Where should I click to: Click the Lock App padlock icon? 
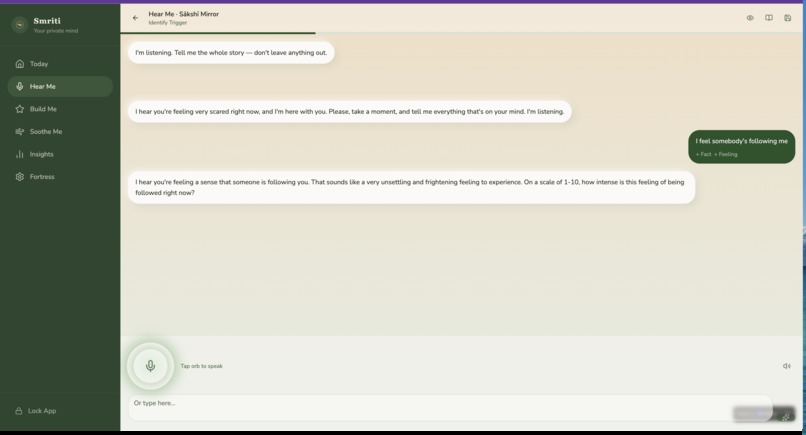pos(19,411)
